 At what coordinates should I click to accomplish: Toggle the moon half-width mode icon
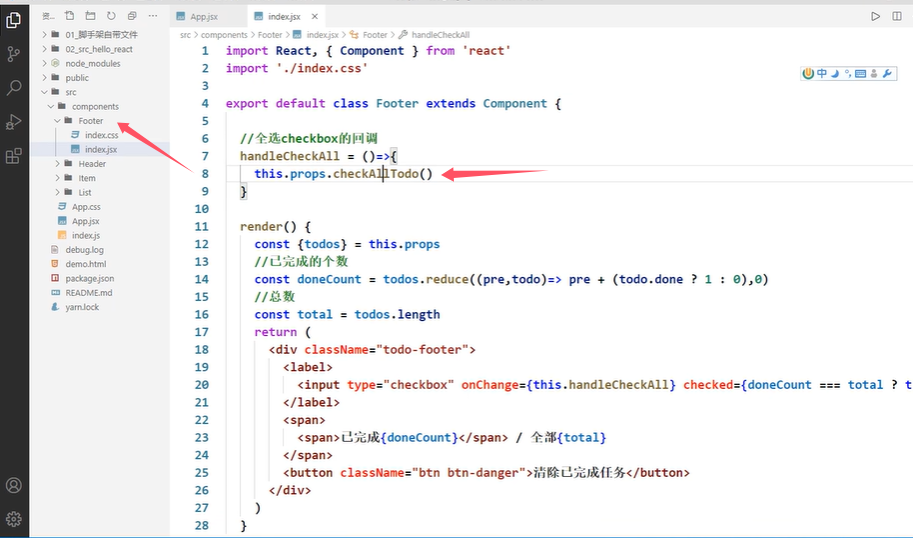coord(835,73)
